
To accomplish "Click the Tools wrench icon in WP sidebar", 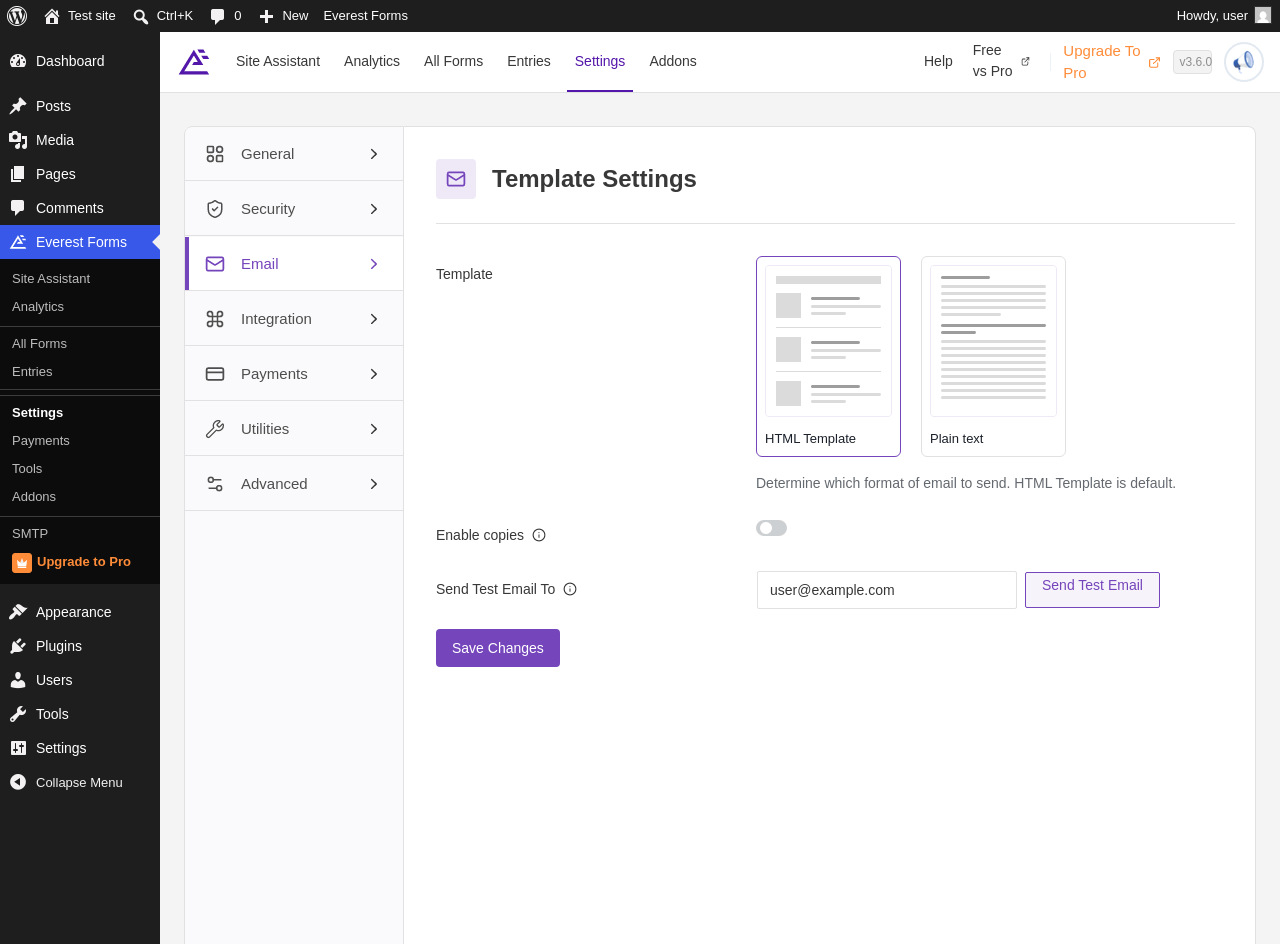I will click(x=18, y=714).
